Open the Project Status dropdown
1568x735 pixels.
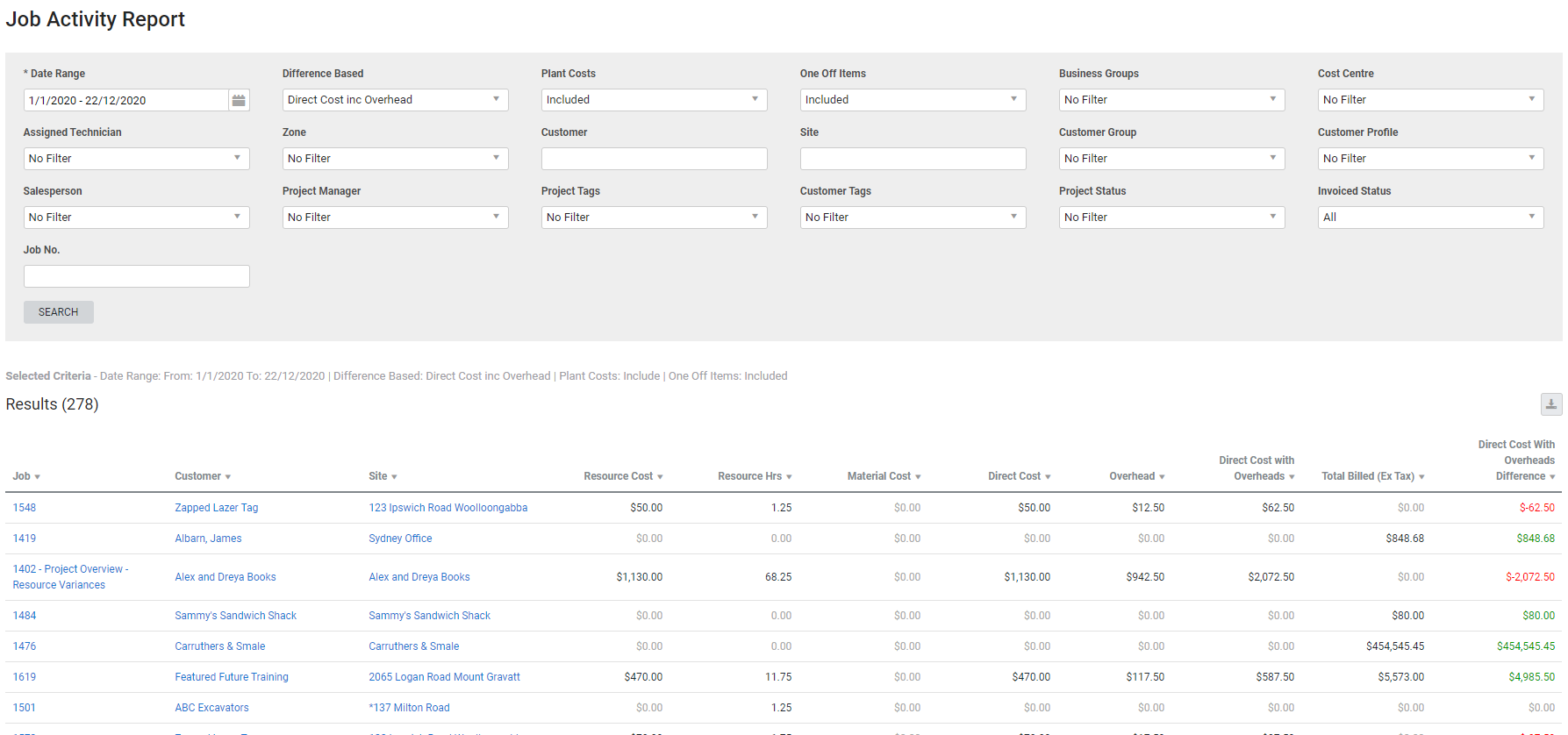(1171, 218)
